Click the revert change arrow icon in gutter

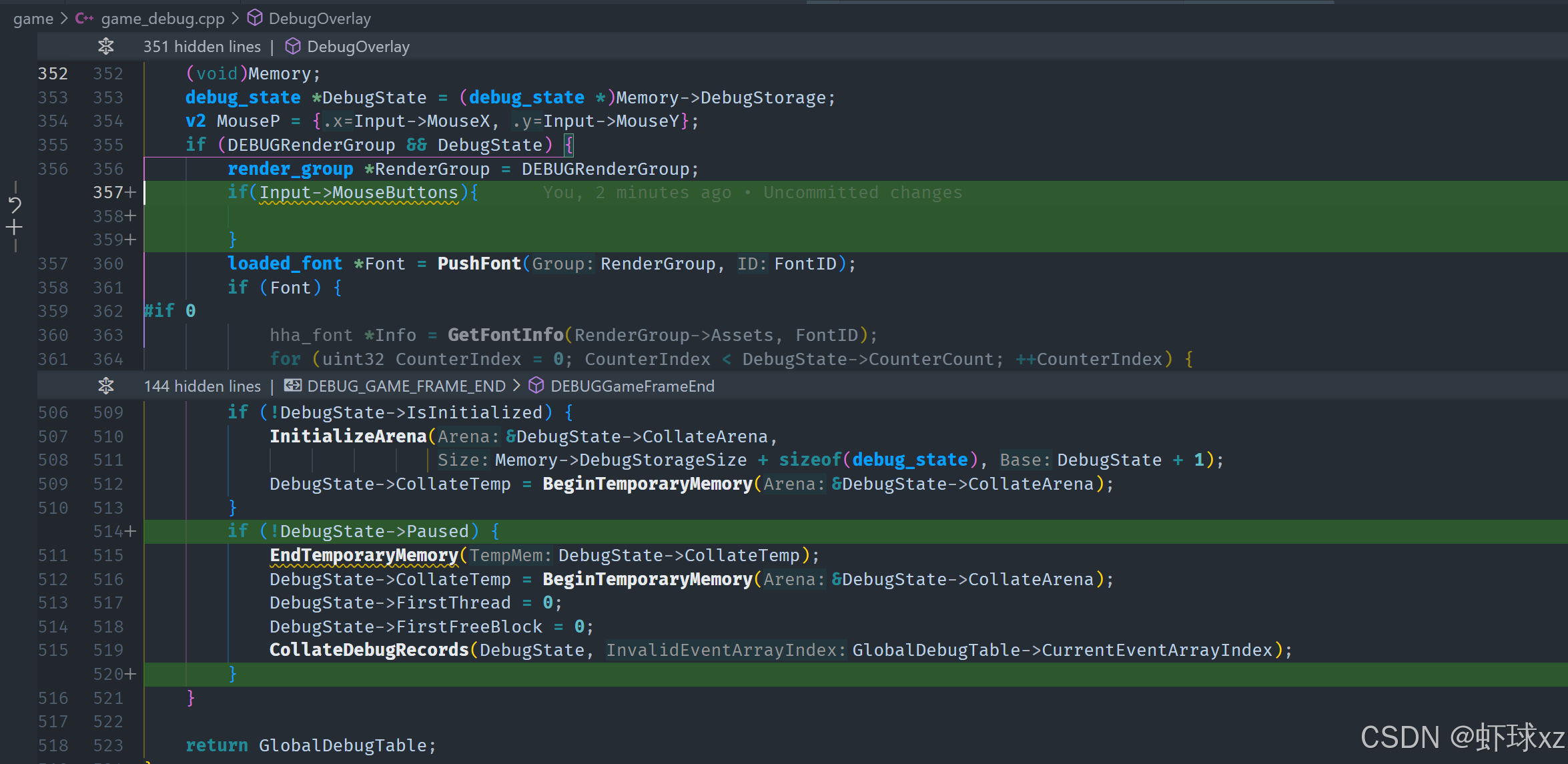pos(15,205)
